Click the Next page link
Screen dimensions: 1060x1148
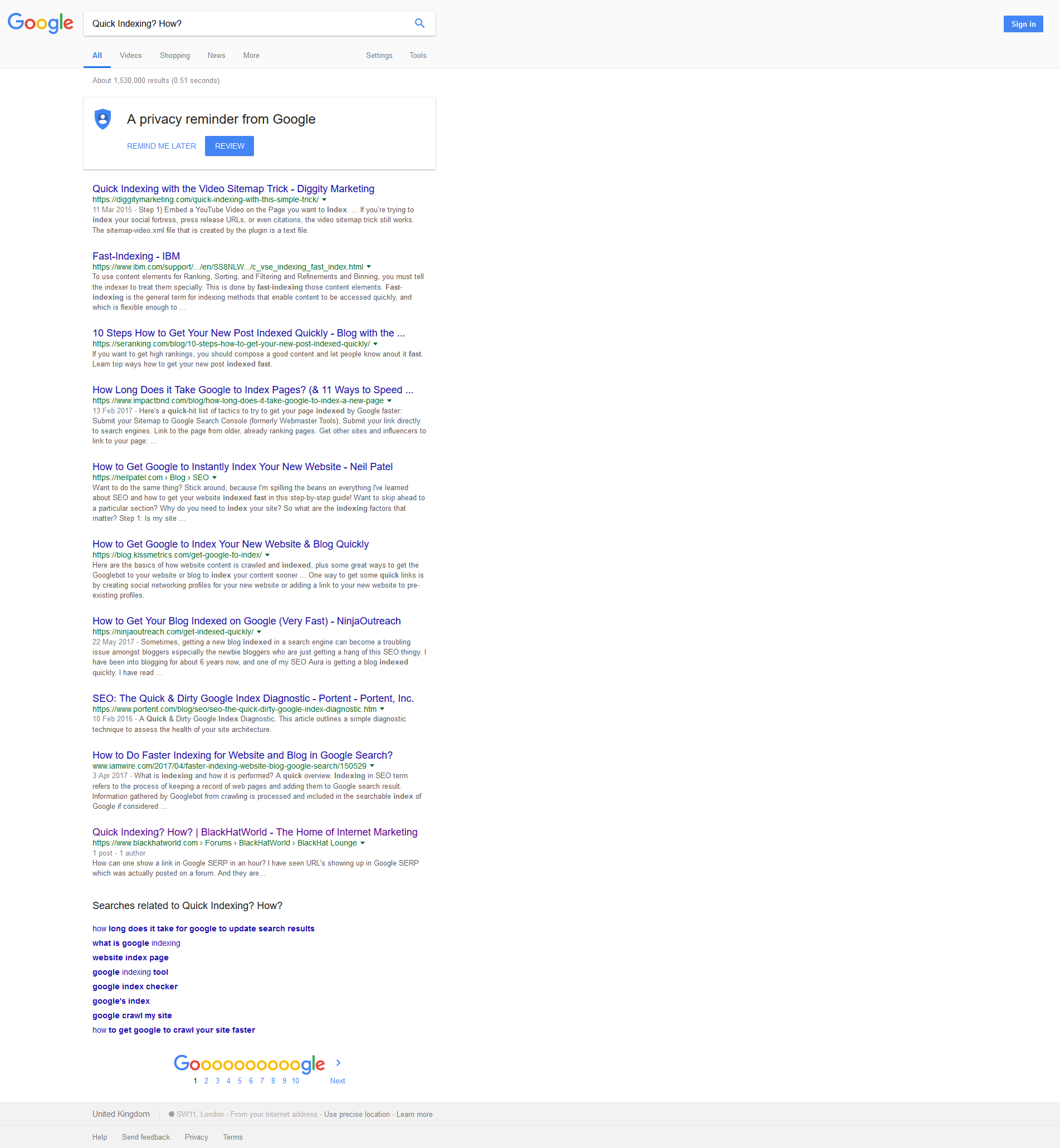point(338,1080)
